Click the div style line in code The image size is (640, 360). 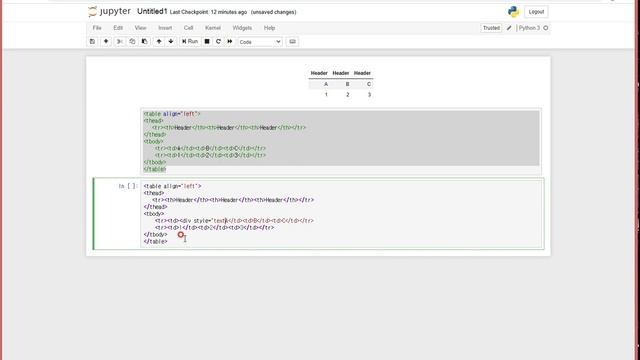point(234,221)
